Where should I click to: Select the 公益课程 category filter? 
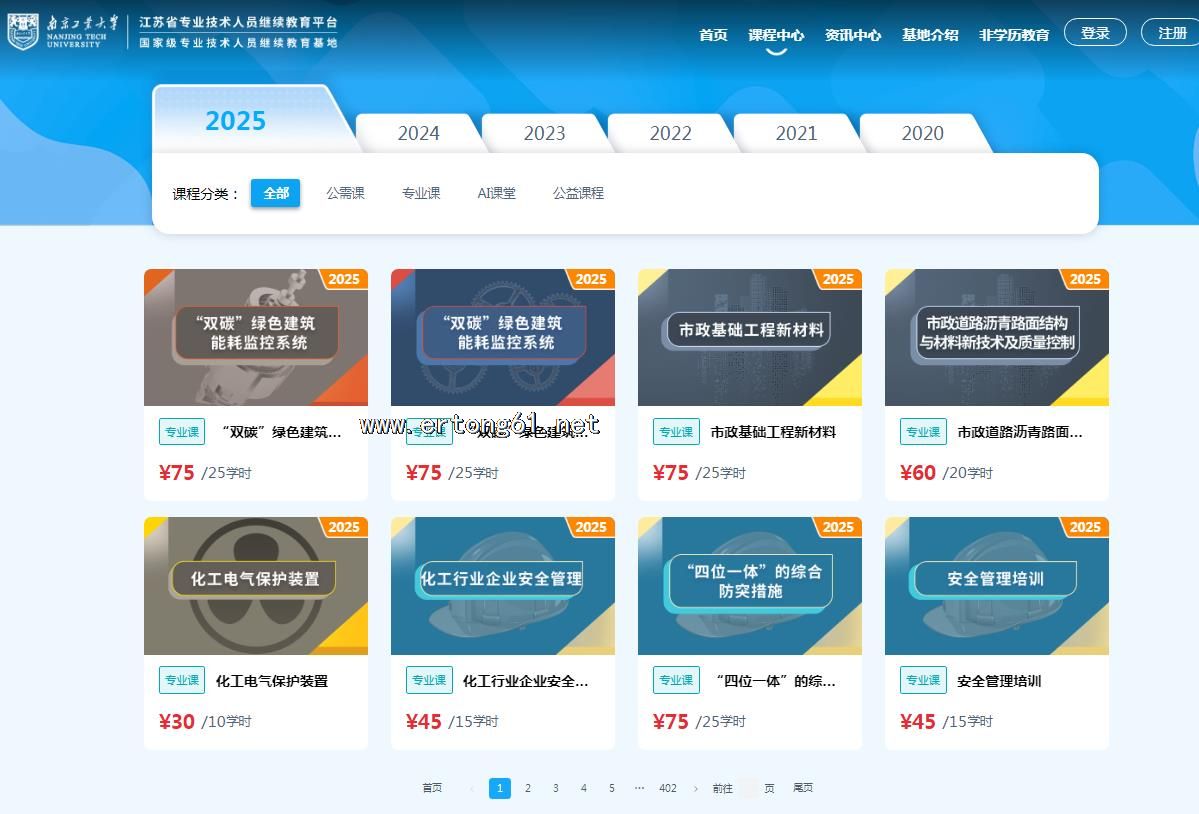(x=578, y=193)
